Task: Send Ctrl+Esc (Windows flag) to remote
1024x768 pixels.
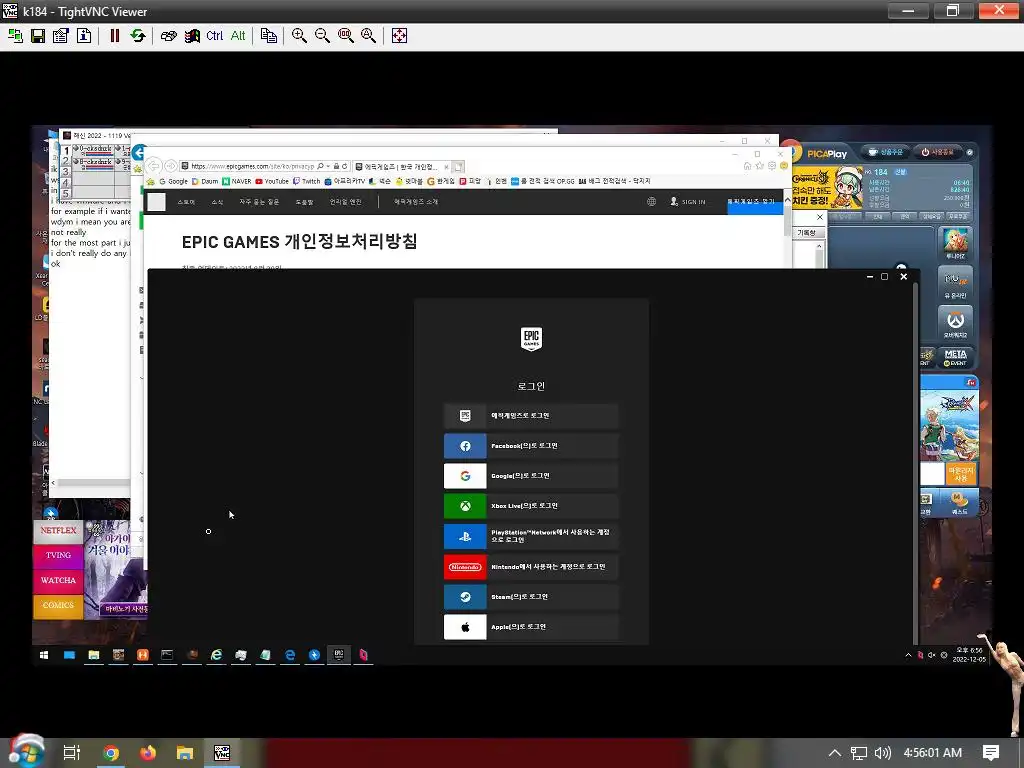Action: point(192,36)
